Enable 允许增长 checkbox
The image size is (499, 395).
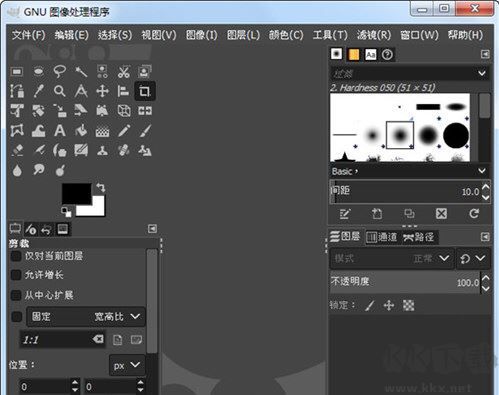pos(16,275)
